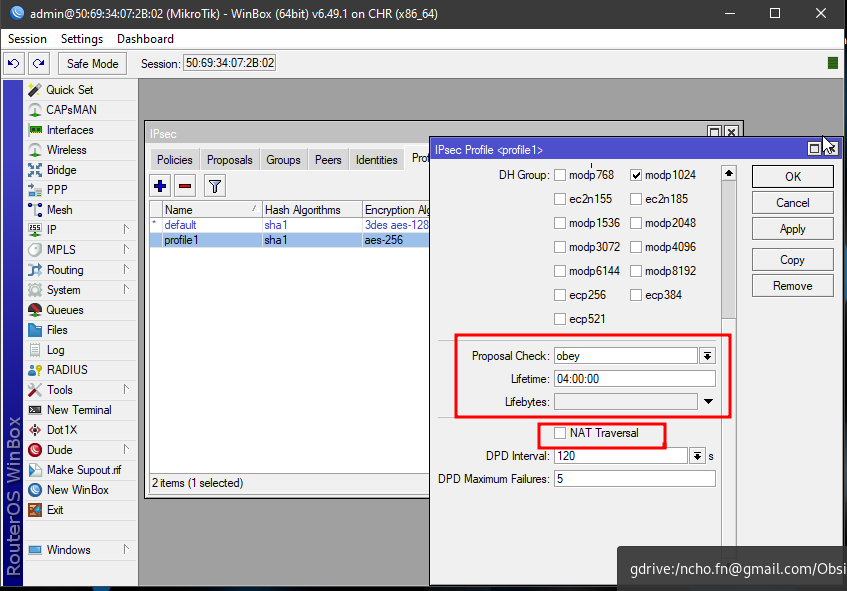Open the DPD Interval dropdown arrow
This screenshot has height=591, width=847.
coord(697,456)
